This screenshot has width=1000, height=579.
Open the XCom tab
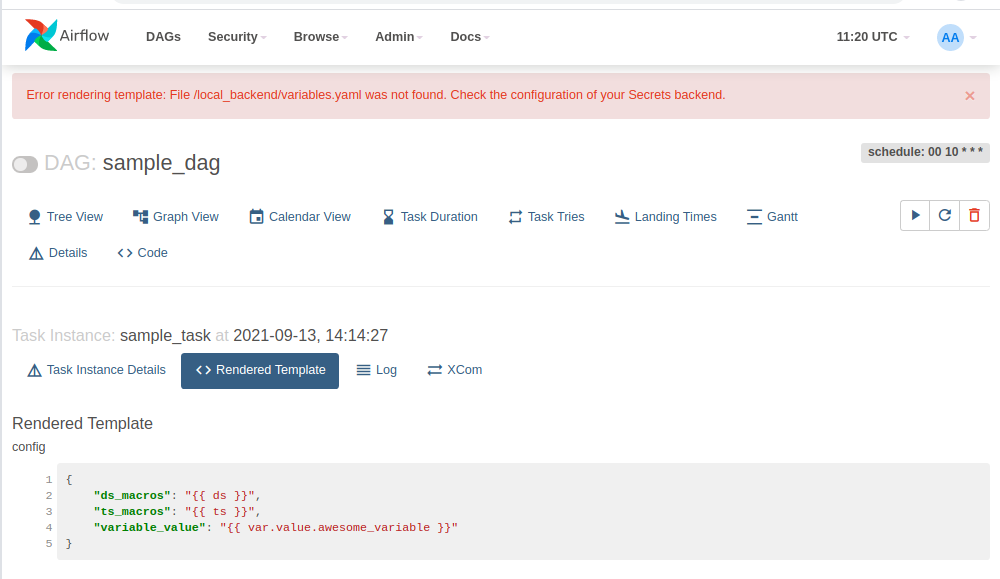click(455, 370)
